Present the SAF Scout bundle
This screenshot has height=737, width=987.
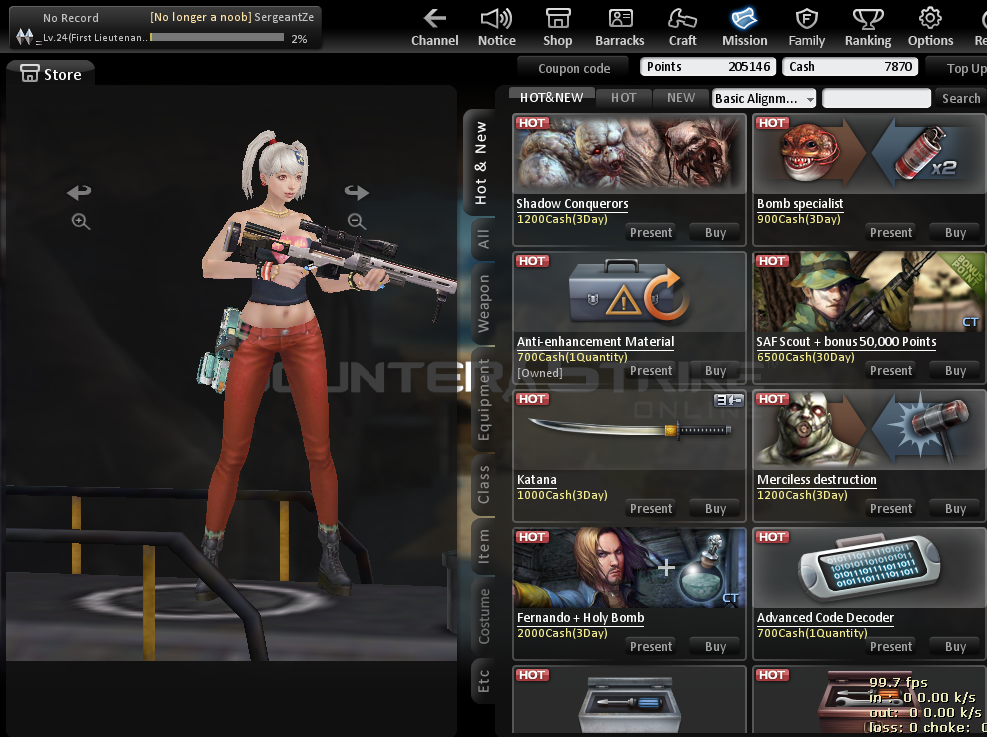891,371
